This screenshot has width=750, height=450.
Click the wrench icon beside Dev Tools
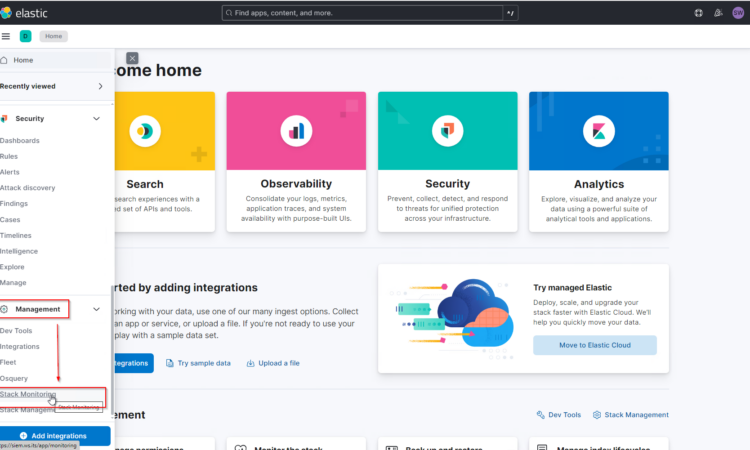[x=540, y=415]
